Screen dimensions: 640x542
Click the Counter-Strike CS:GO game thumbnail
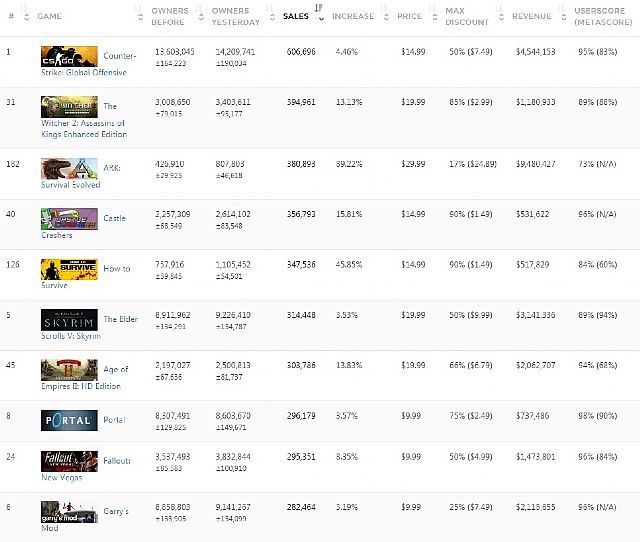coord(69,56)
